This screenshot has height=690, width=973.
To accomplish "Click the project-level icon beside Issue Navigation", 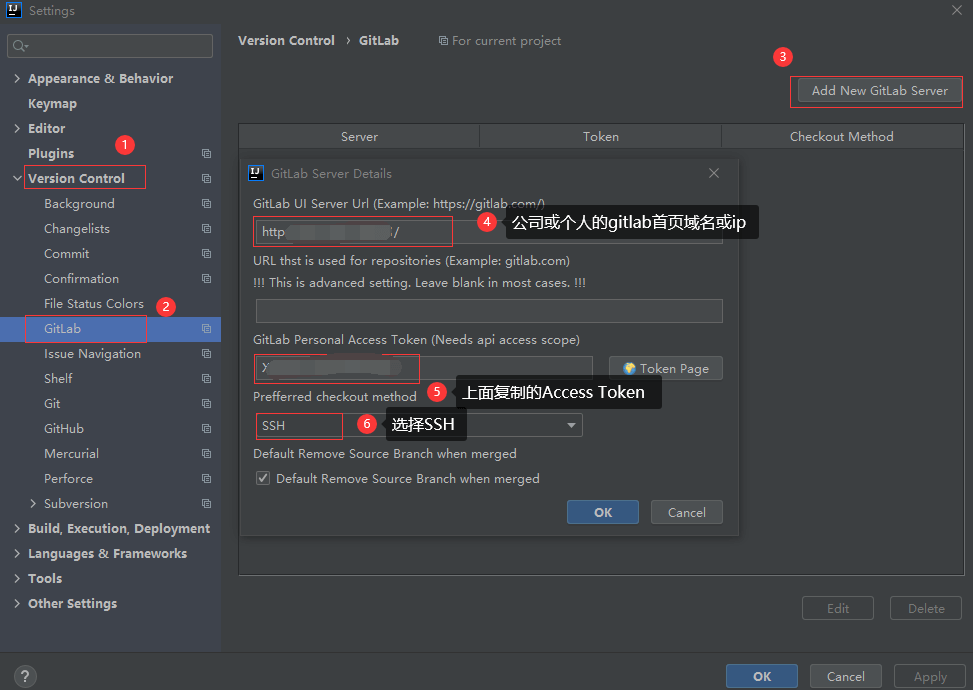I will [207, 354].
